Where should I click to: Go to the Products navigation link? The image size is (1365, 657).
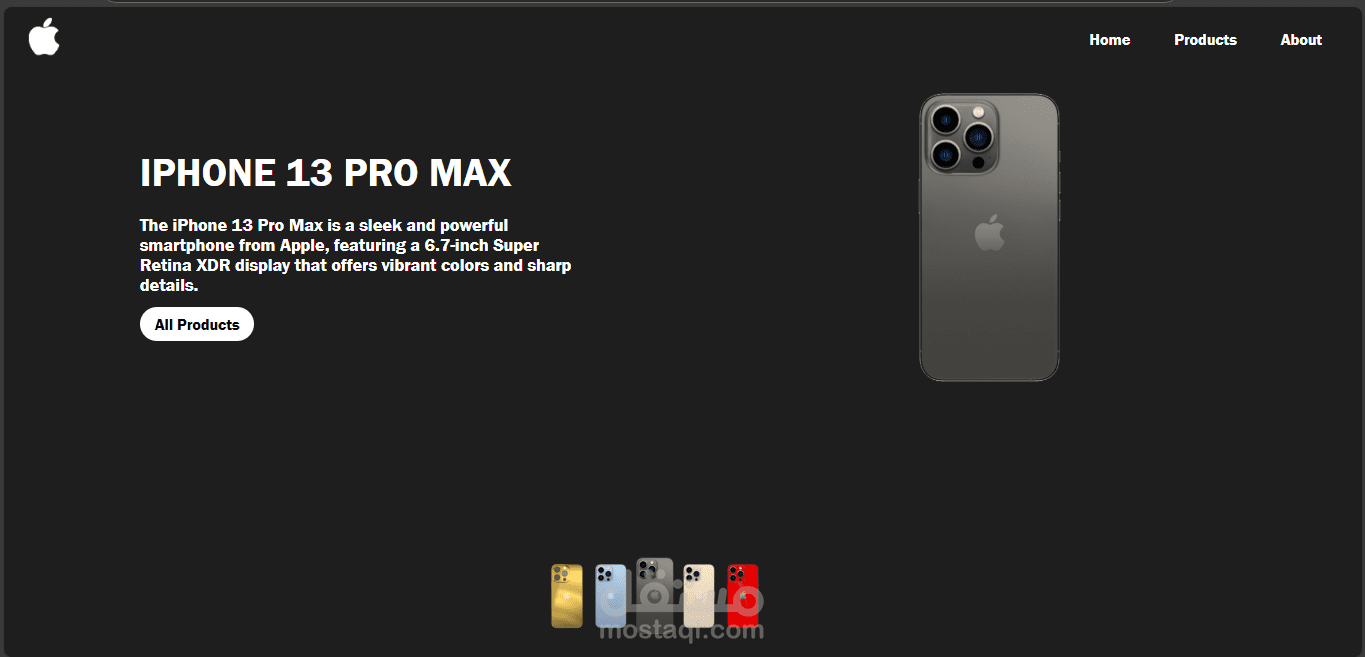click(x=1205, y=40)
